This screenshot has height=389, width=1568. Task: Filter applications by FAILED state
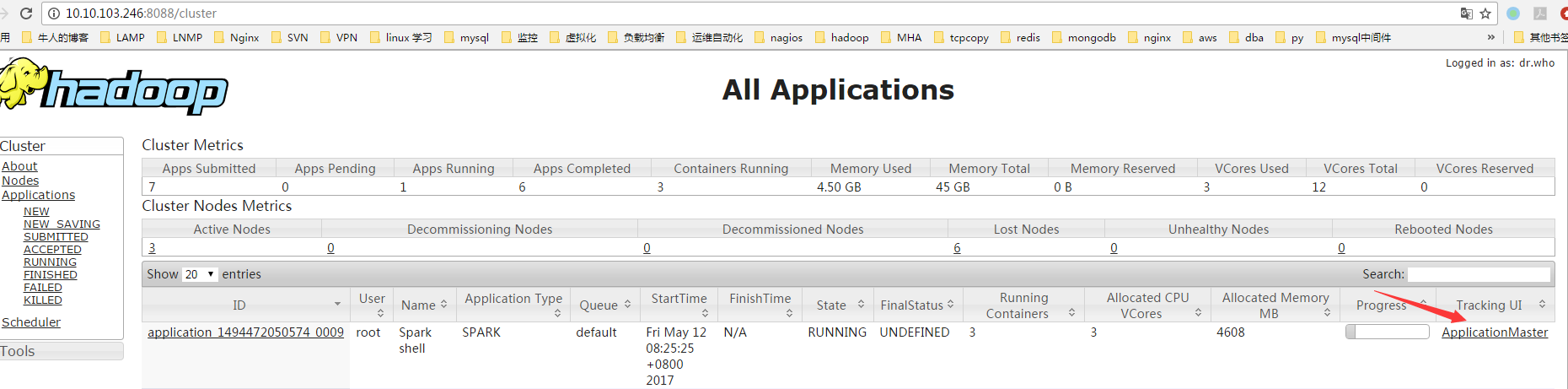pyautogui.click(x=43, y=287)
